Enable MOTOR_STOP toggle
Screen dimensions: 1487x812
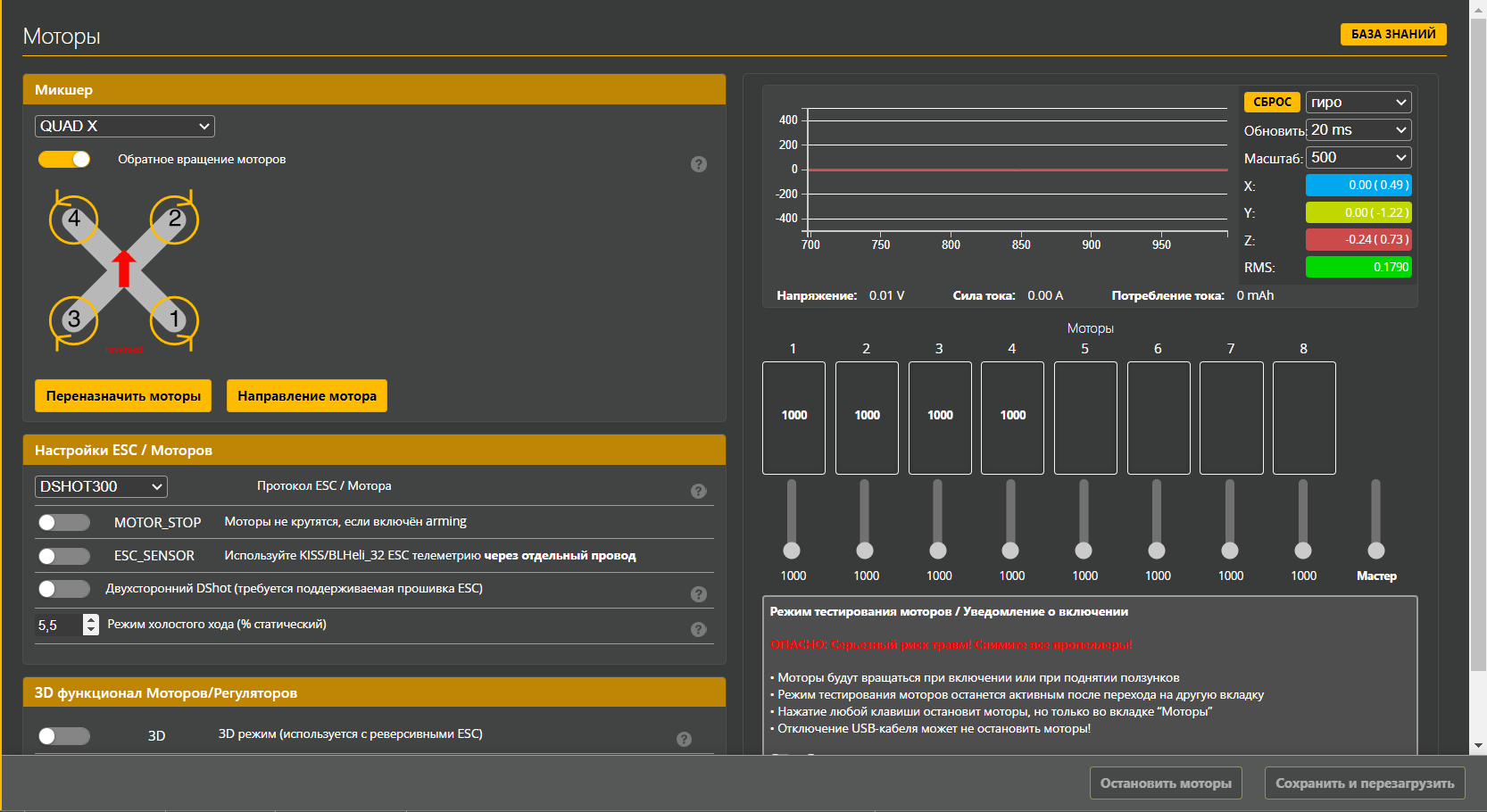click(x=64, y=522)
